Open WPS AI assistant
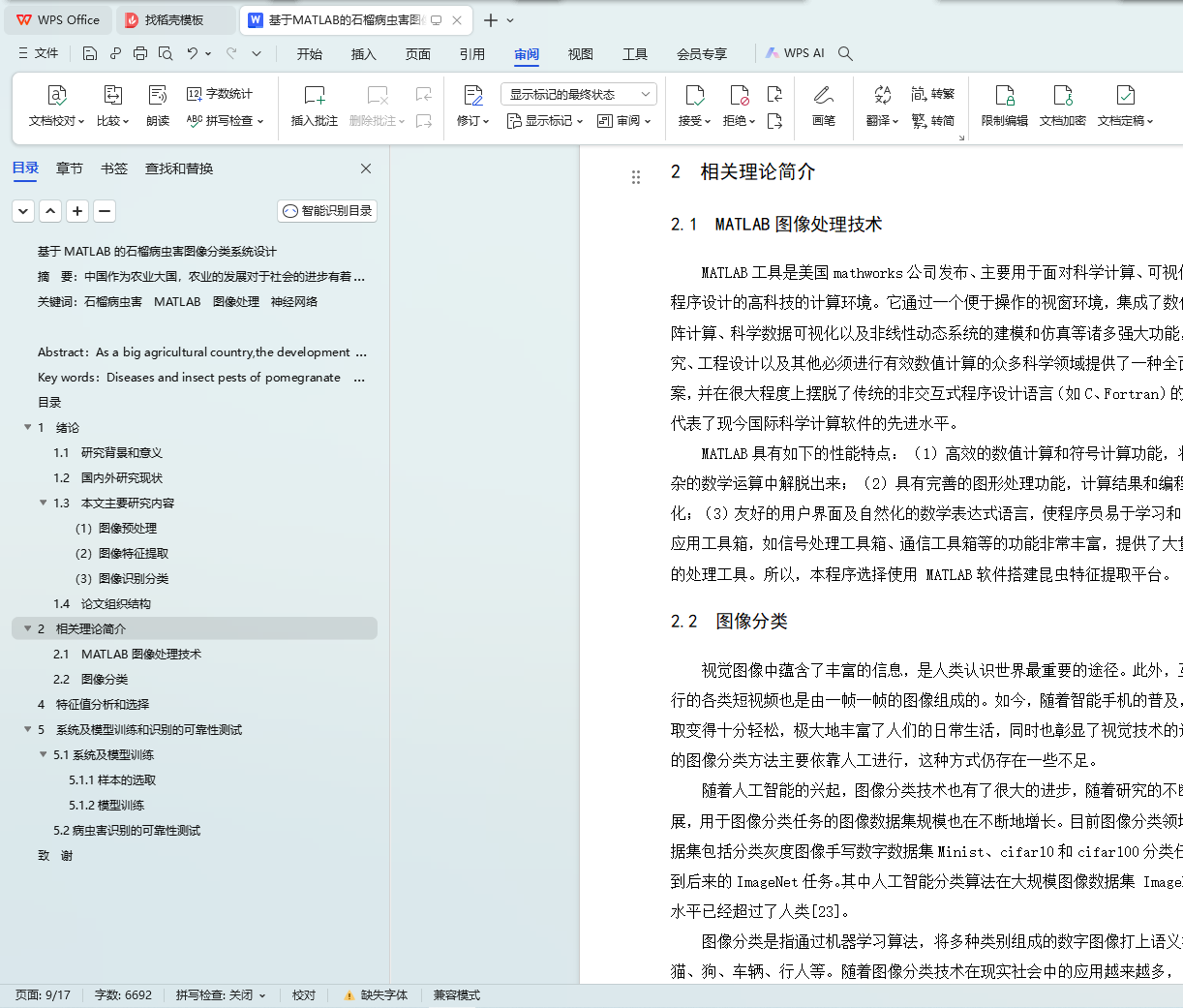This screenshot has width=1183, height=1008. tap(795, 53)
